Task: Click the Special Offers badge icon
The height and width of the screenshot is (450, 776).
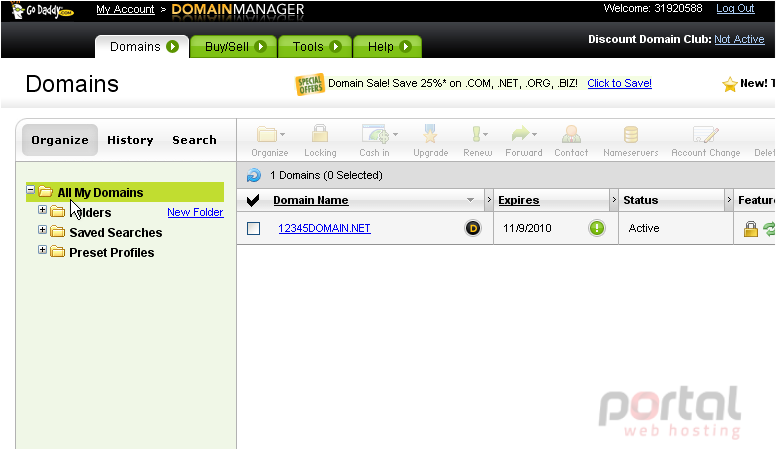Action: [x=310, y=84]
